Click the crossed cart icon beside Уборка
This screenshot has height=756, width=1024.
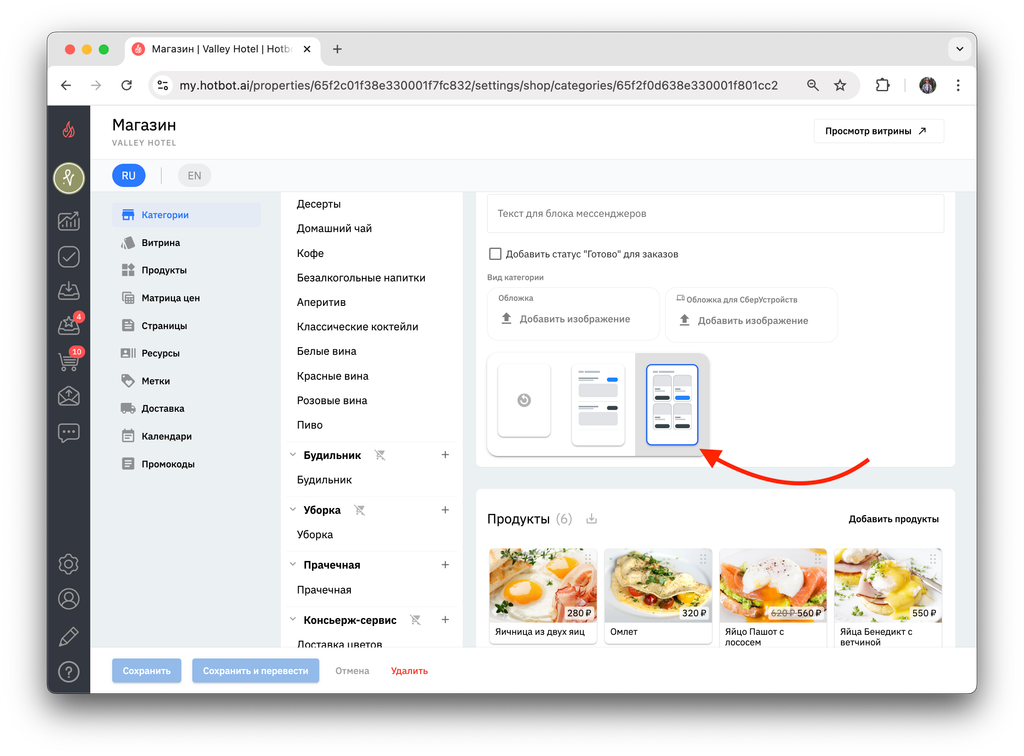pyautogui.click(x=359, y=510)
